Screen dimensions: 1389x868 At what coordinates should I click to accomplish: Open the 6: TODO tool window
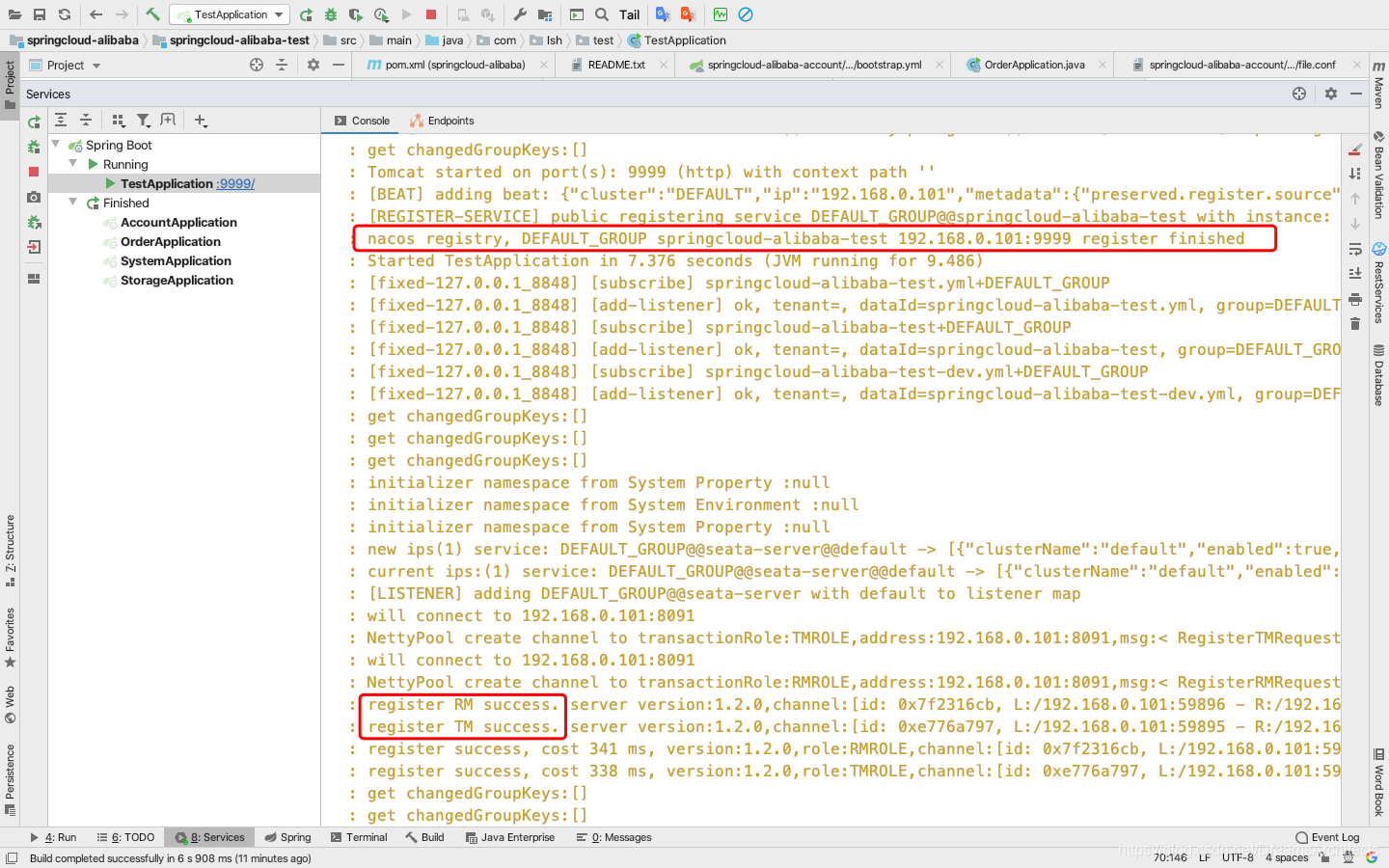(125, 837)
